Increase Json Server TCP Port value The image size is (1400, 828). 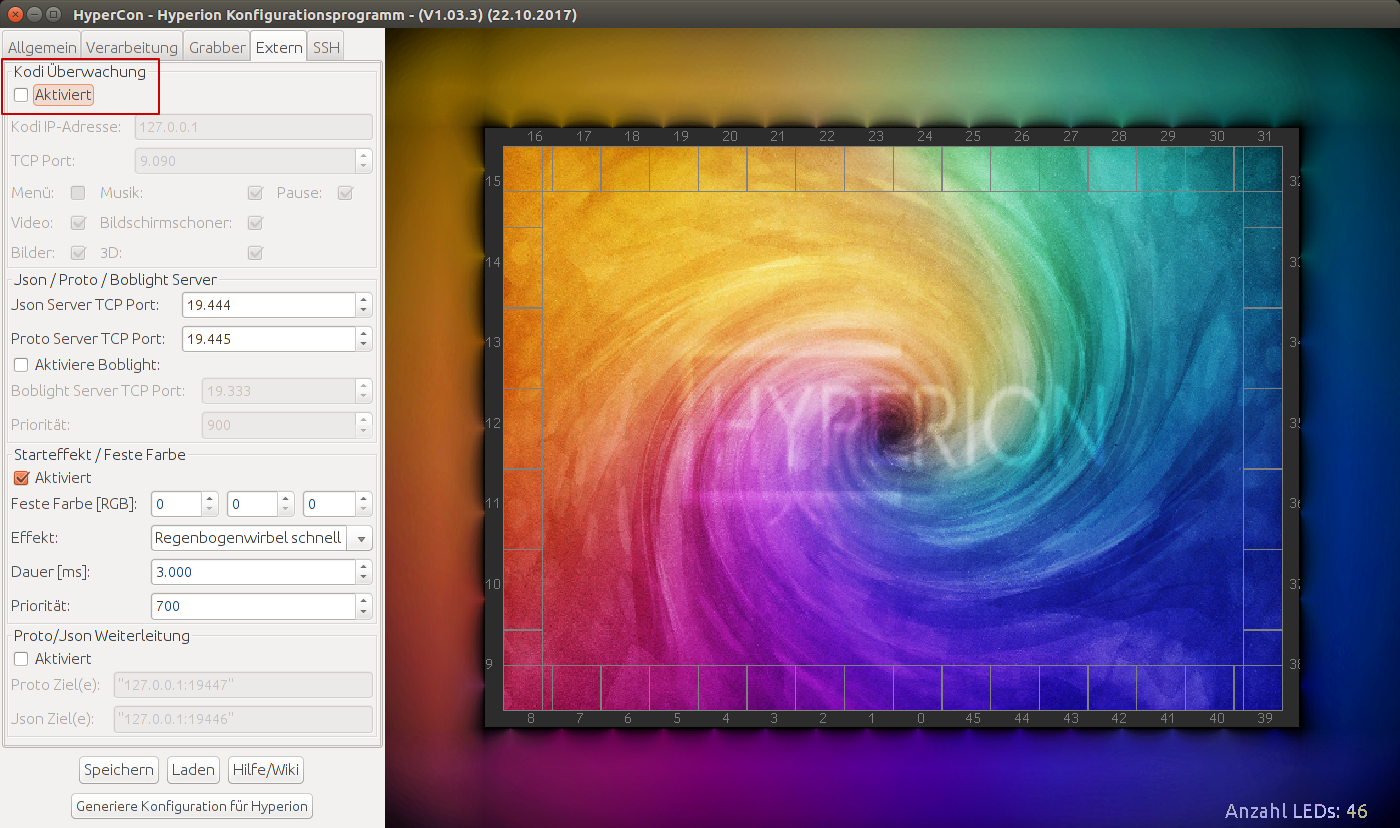364,299
